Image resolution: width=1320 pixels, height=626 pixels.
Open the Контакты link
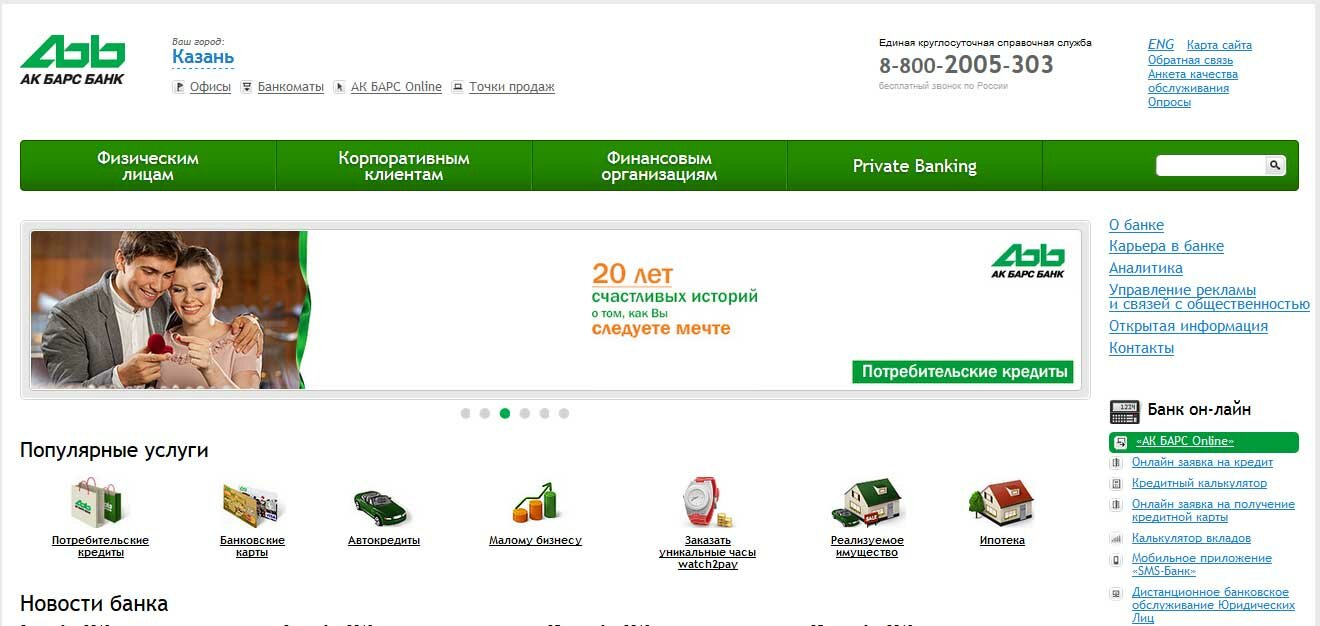(1141, 348)
